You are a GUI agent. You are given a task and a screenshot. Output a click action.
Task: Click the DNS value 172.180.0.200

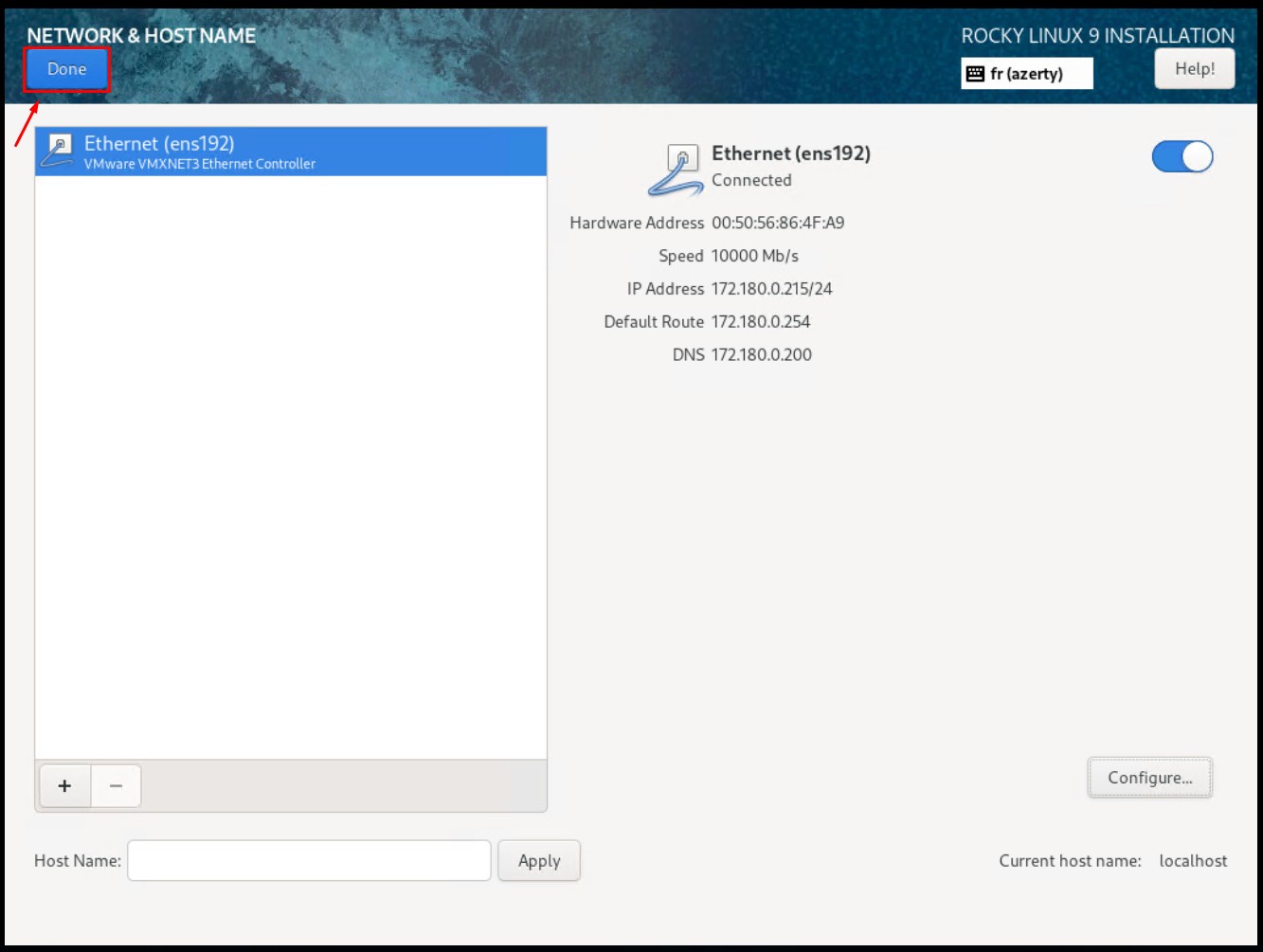point(762,355)
